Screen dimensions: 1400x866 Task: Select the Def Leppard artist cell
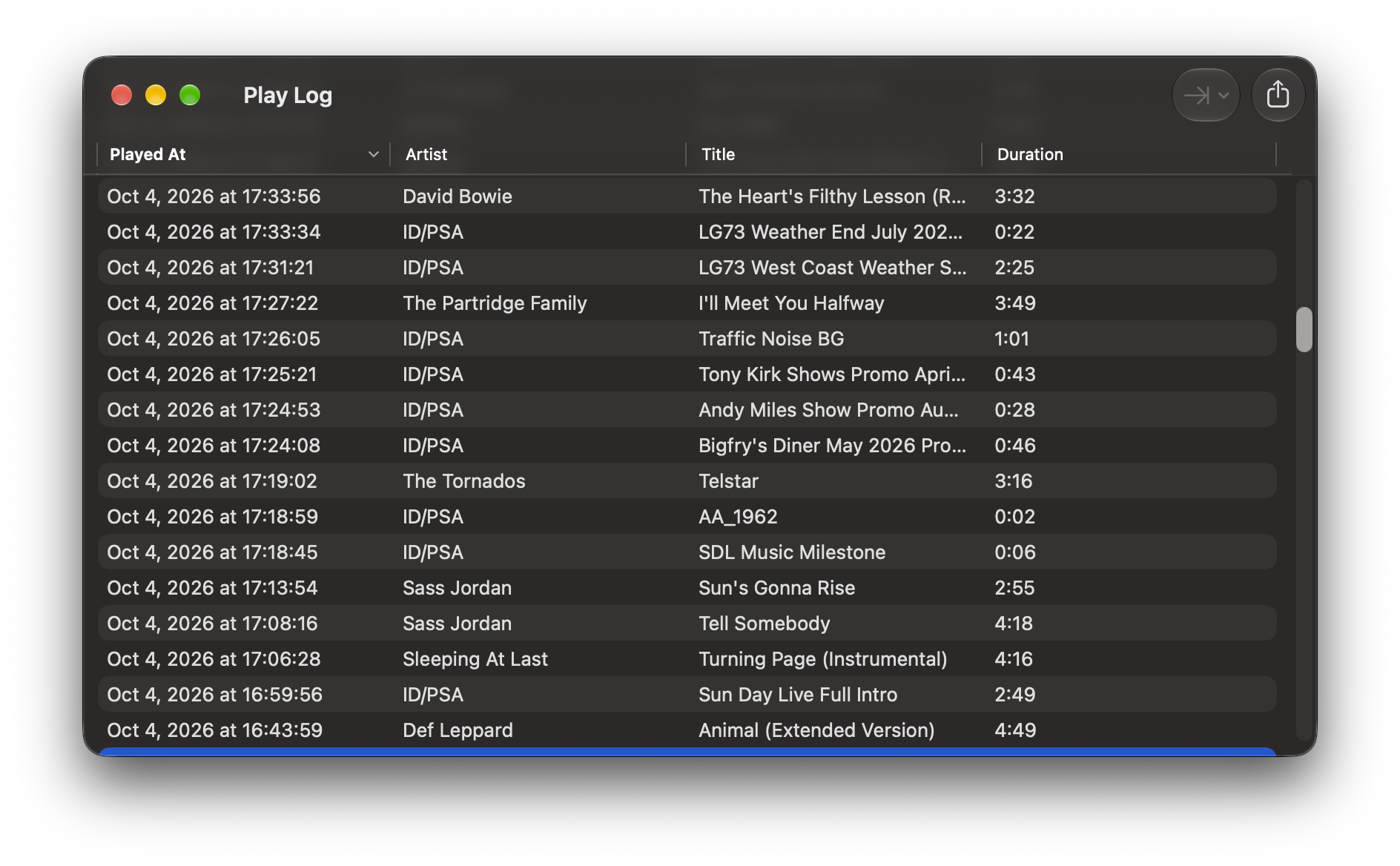click(x=458, y=730)
